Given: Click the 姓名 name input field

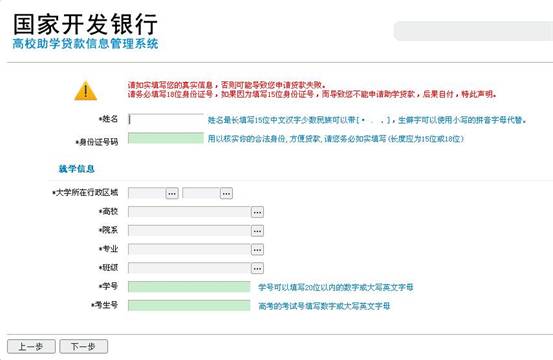Looking at the screenshot, I should pyautogui.click(x=166, y=119).
